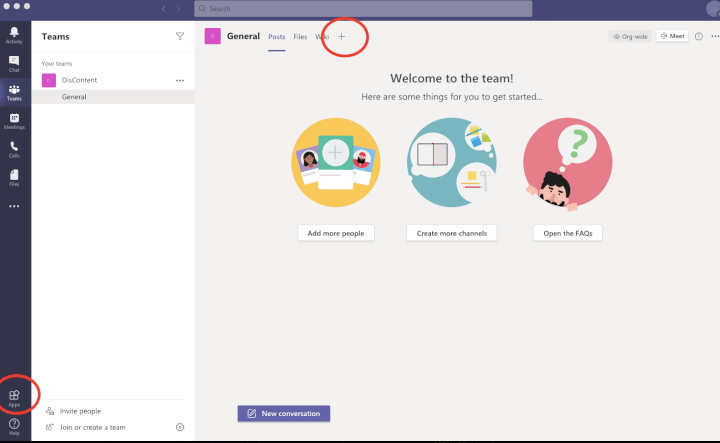
Task: Select the General channel in list
Action: [x=112, y=97]
